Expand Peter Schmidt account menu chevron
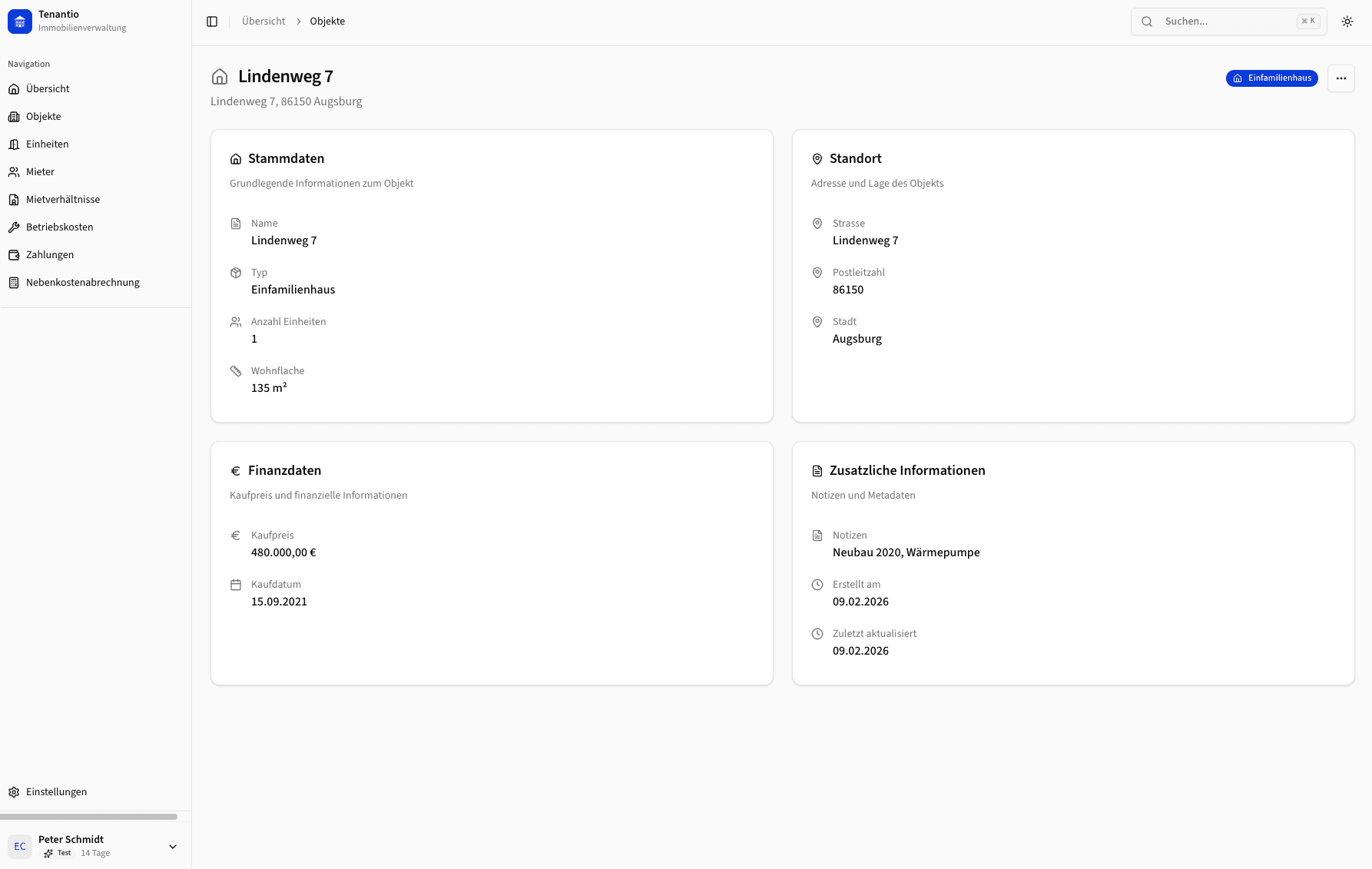The image size is (1372, 869). (x=173, y=846)
